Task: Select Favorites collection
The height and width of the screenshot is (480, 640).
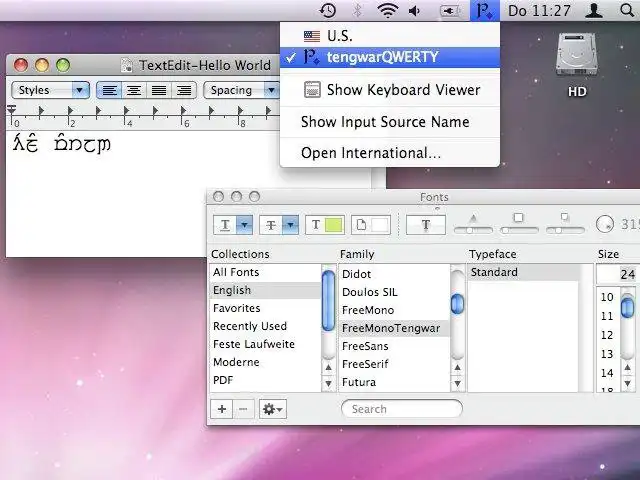Action: 266,308
